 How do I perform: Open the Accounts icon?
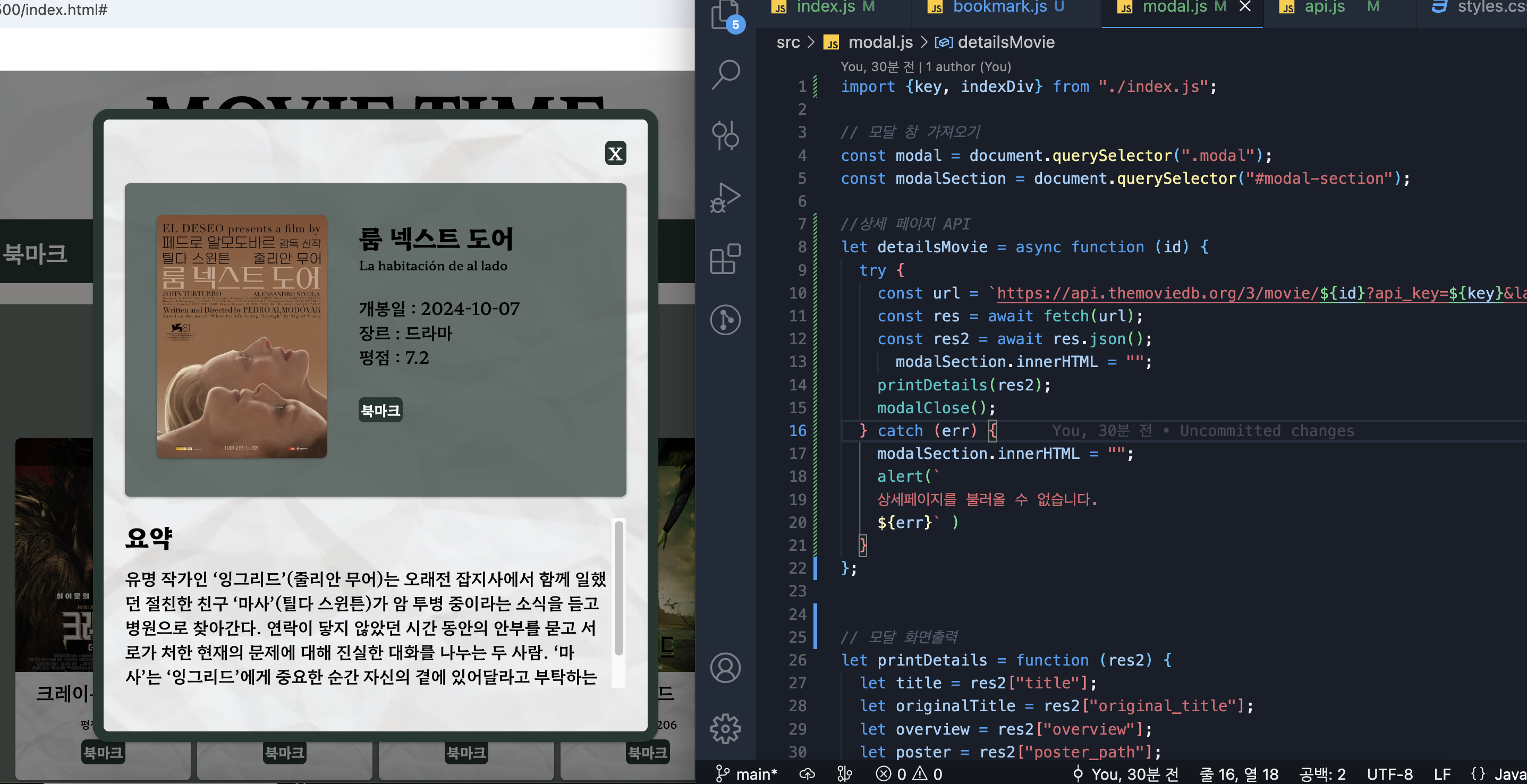point(725,668)
